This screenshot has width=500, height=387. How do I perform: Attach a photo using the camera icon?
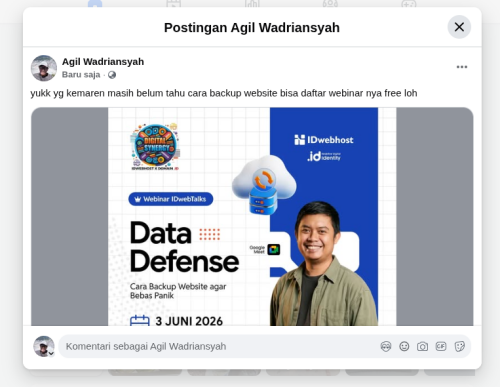click(422, 347)
